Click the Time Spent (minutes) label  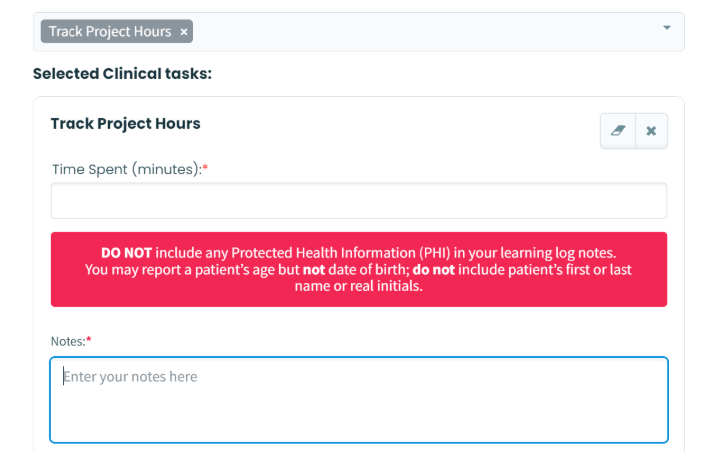click(126, 169)
